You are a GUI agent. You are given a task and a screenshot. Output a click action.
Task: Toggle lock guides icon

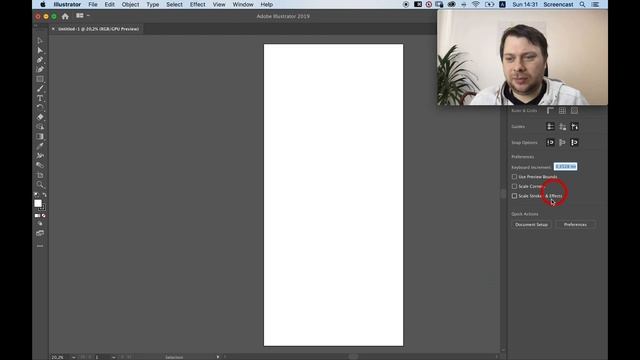(x=562, y=127)
